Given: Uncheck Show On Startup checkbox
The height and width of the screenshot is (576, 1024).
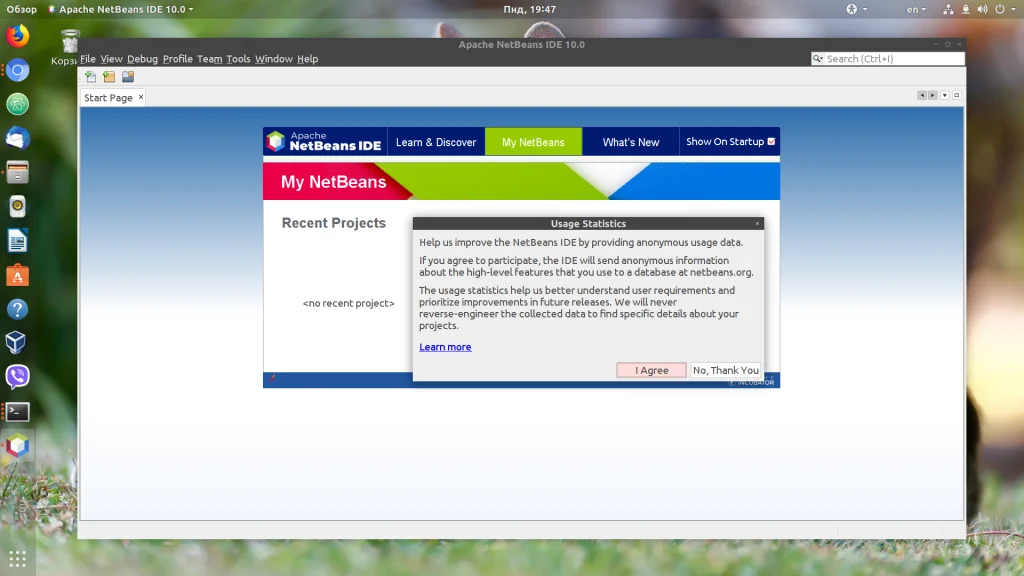Looking at the screenshot, I should tap(771, 142).
